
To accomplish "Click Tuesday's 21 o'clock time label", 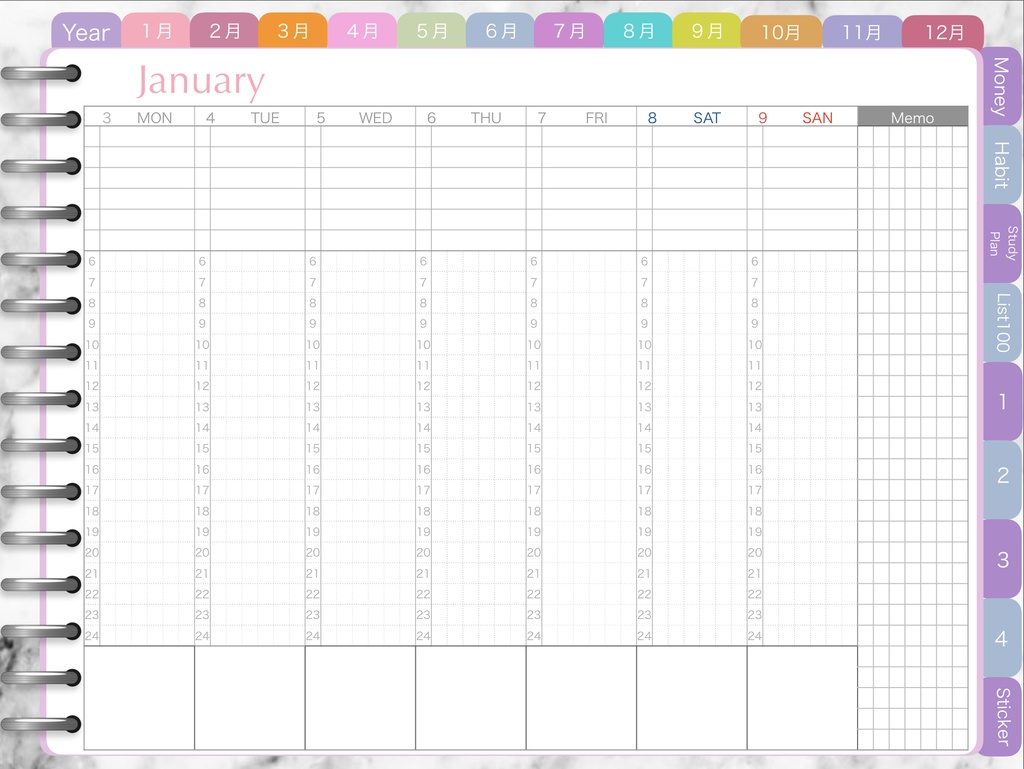I will pos(202,573).
